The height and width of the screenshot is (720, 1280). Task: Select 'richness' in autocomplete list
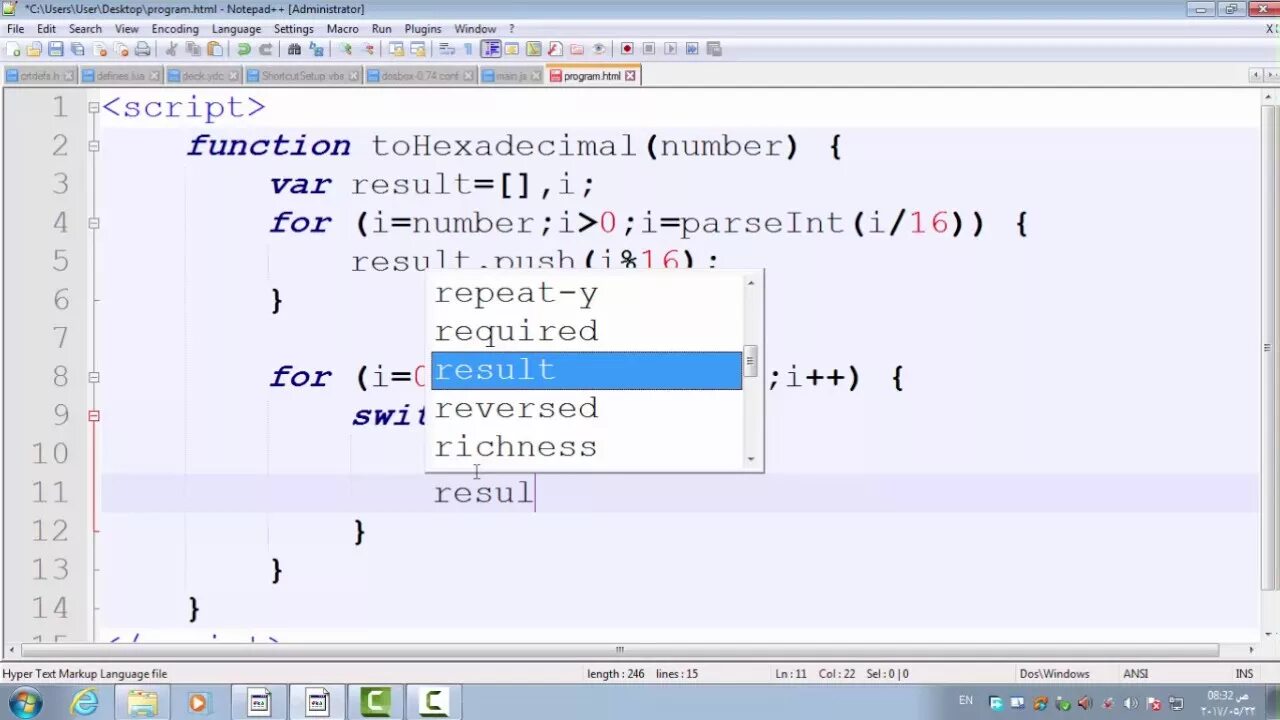pos(586,447)
